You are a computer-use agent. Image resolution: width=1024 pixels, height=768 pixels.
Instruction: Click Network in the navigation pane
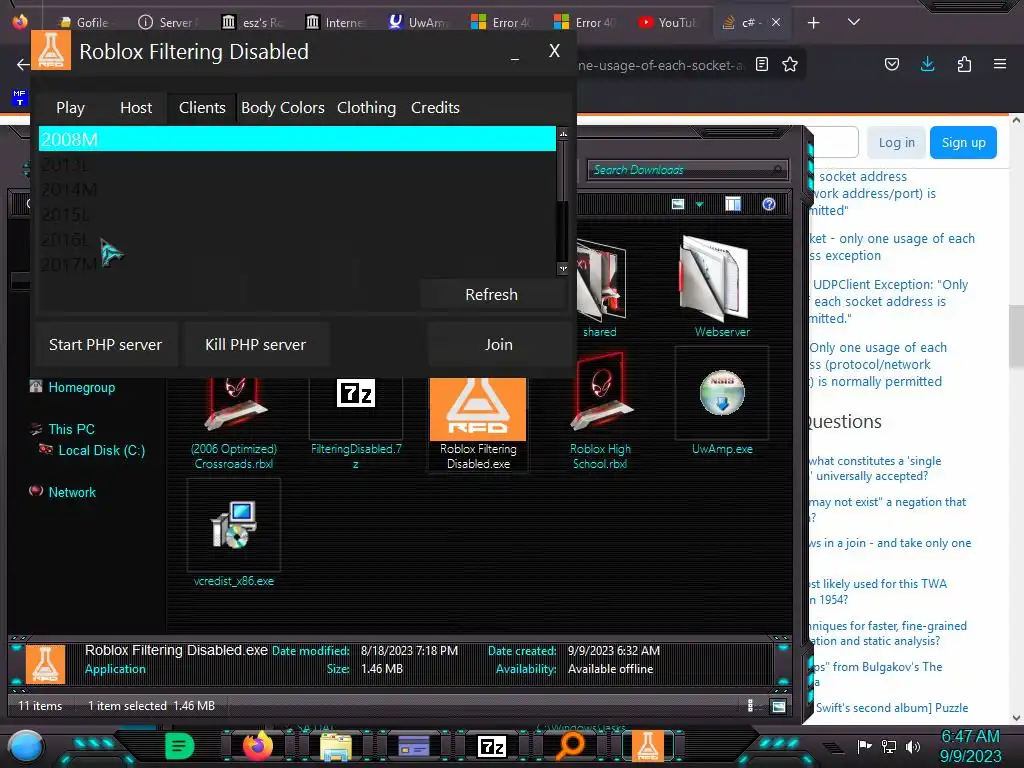72,492
